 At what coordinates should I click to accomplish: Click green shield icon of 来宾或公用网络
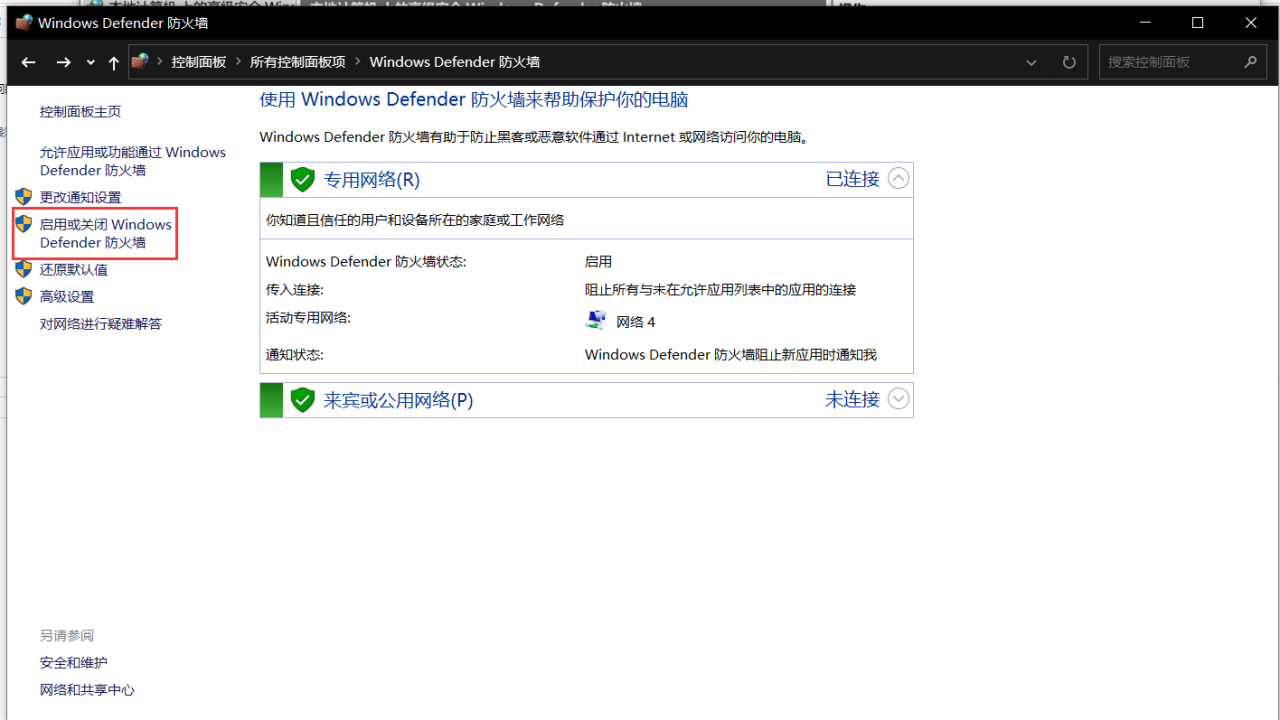coord(303,400)
